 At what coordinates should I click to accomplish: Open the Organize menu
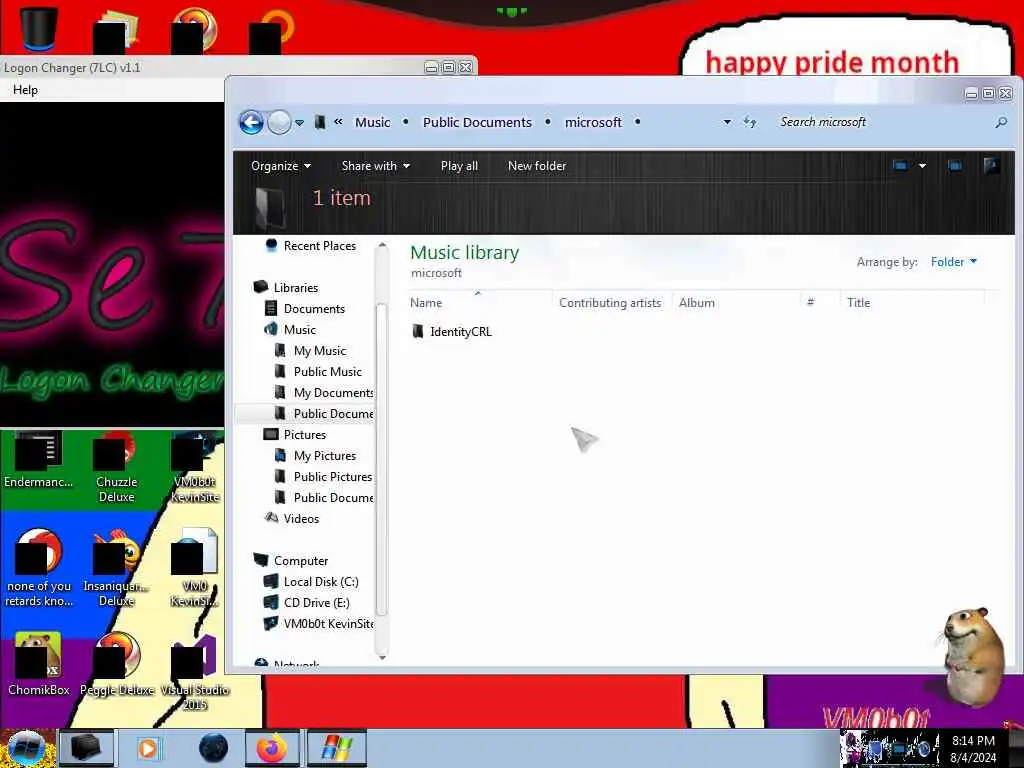pos(281,166)
